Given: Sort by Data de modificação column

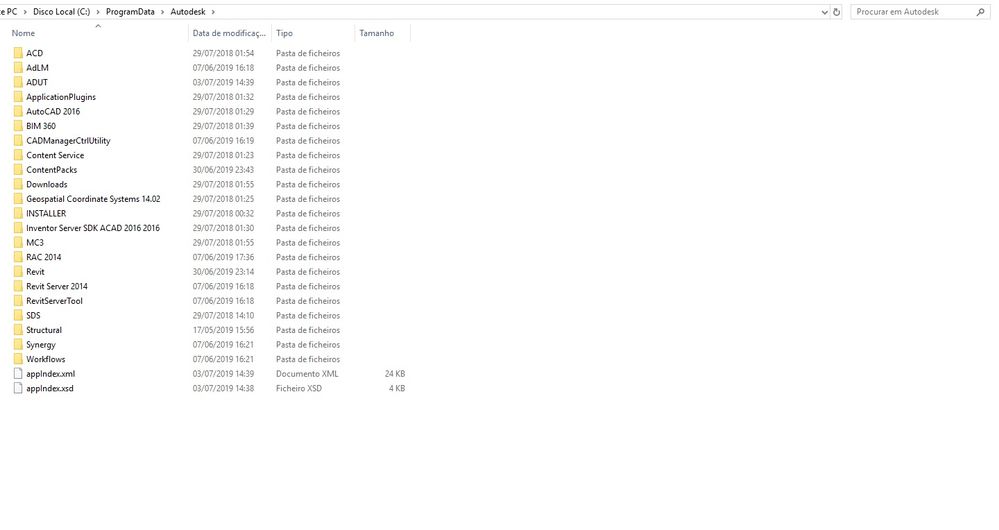Looking at the screenshot, I should tap(229, 33).
